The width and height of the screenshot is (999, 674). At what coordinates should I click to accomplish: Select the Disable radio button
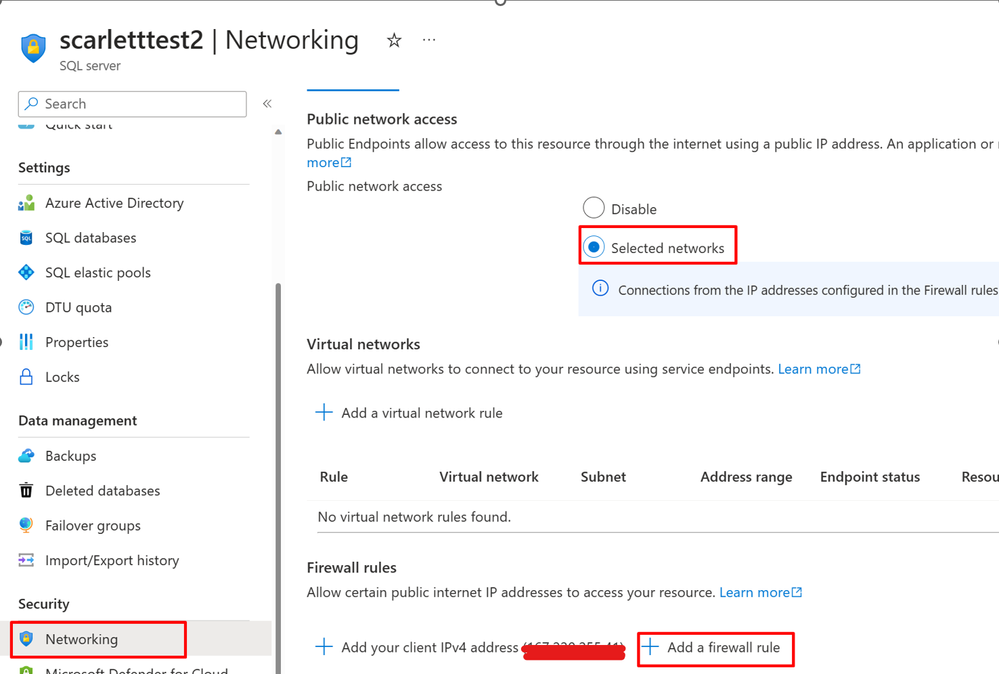tap(594, 208)
